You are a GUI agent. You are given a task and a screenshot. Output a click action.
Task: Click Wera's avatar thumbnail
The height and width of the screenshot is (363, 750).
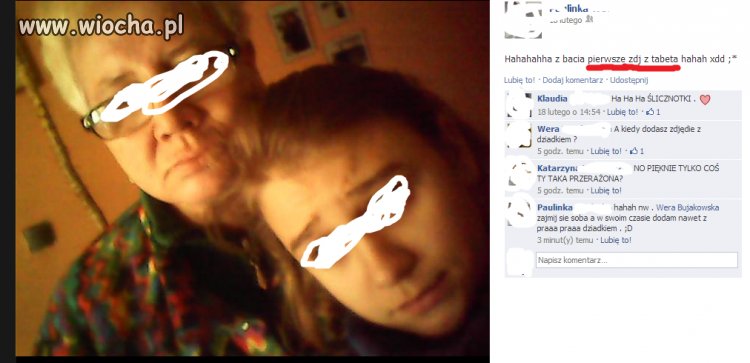519,135
